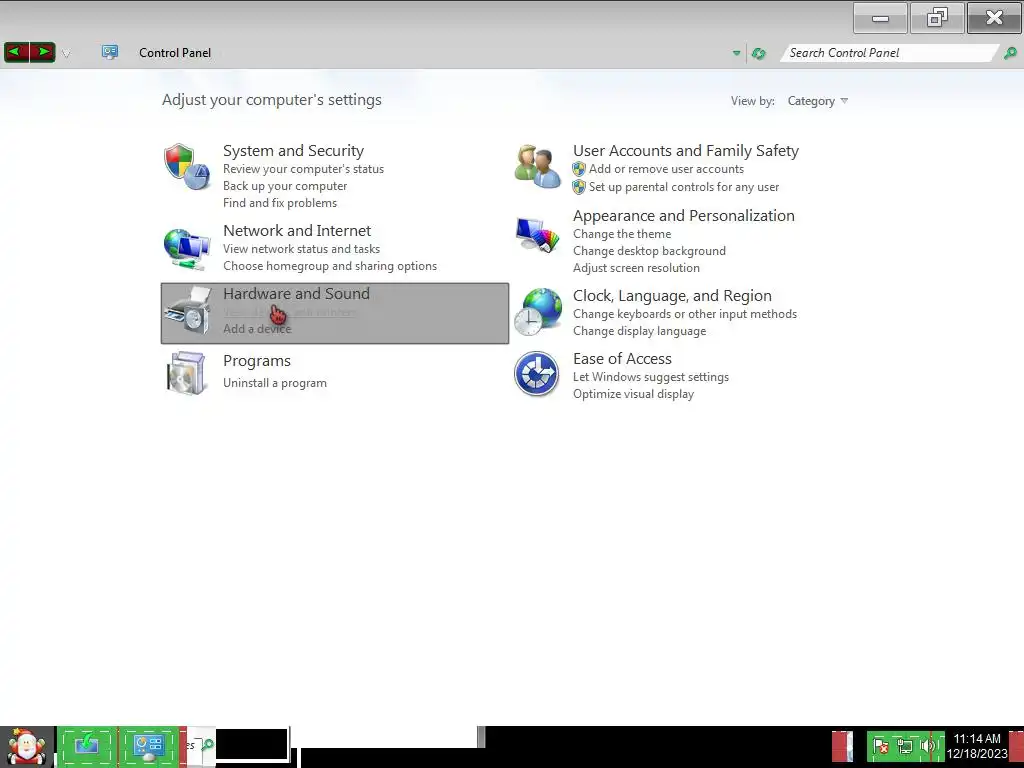Go back with the left arrow button

click(x=16, y=52)
